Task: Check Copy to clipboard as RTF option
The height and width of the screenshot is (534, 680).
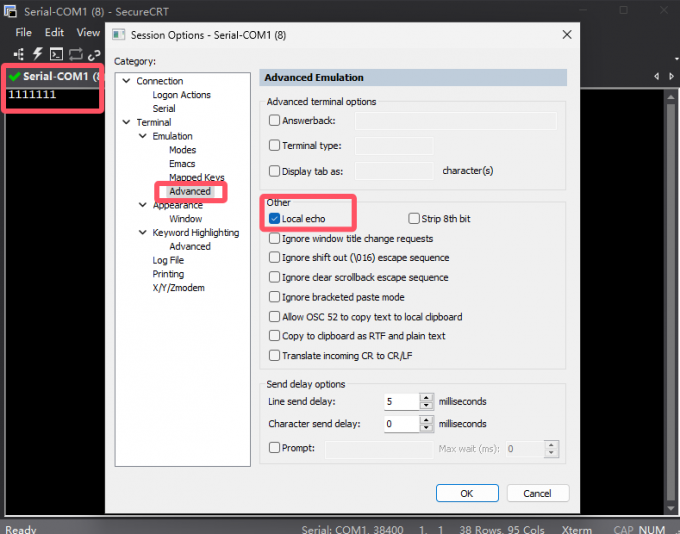Action: pos(274,336)
